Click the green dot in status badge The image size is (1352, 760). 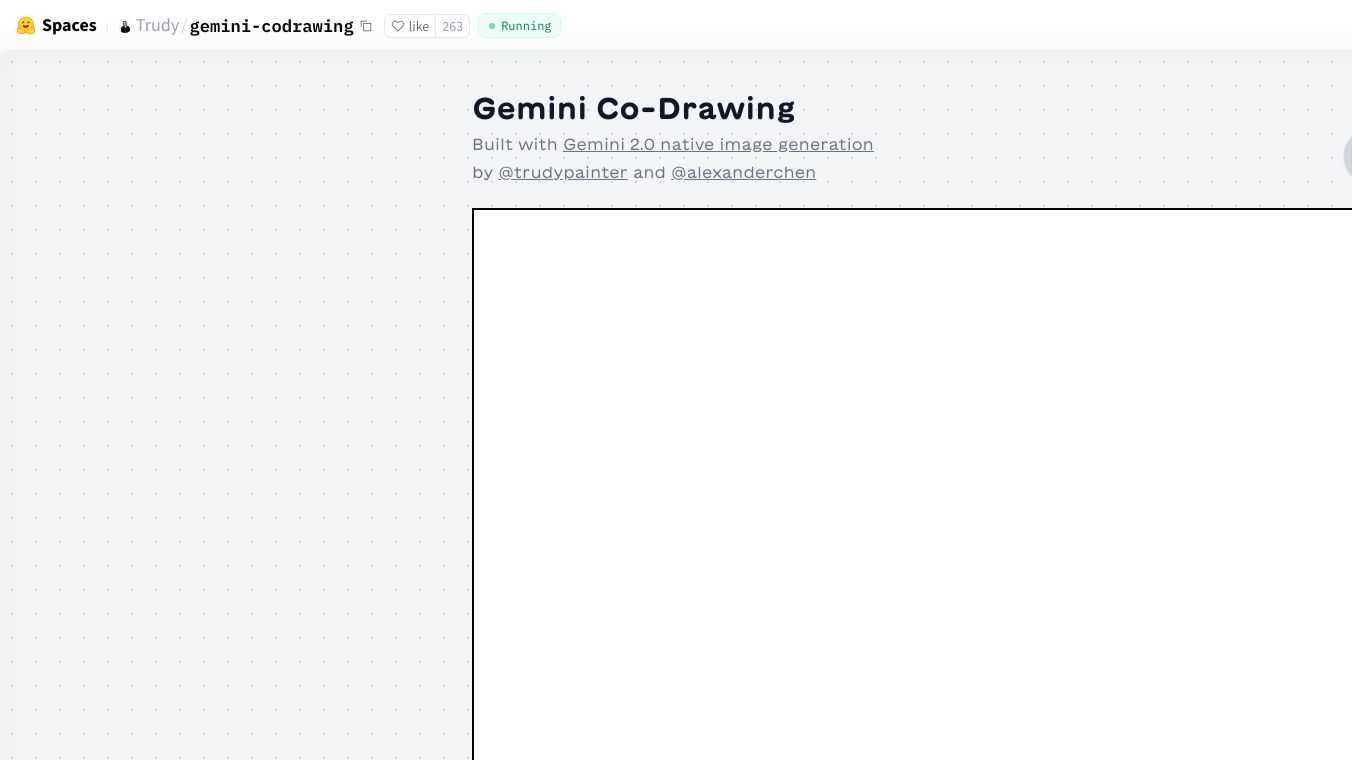pos(492,26)
